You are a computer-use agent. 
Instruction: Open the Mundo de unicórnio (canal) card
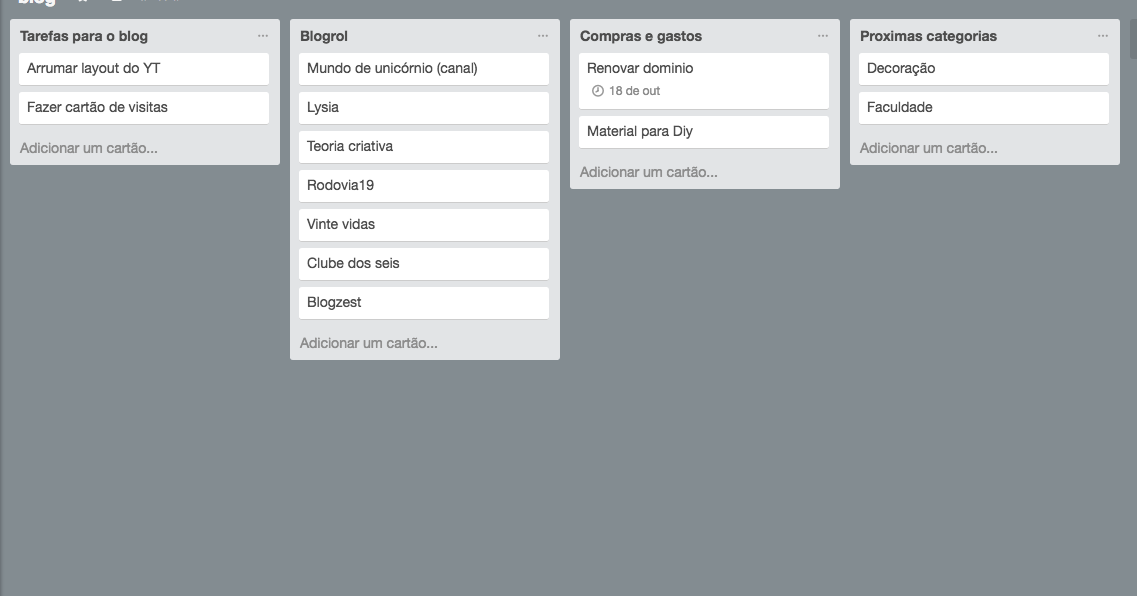pyautogui.click(x=423, y=69)
